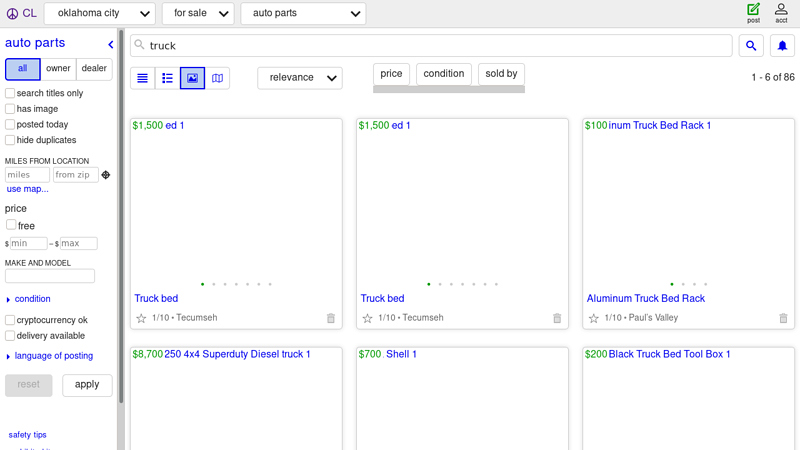The width and height of the screenshot is (800, 450).
Task: Expand the relevance sort dropdown
Action: 300,78
